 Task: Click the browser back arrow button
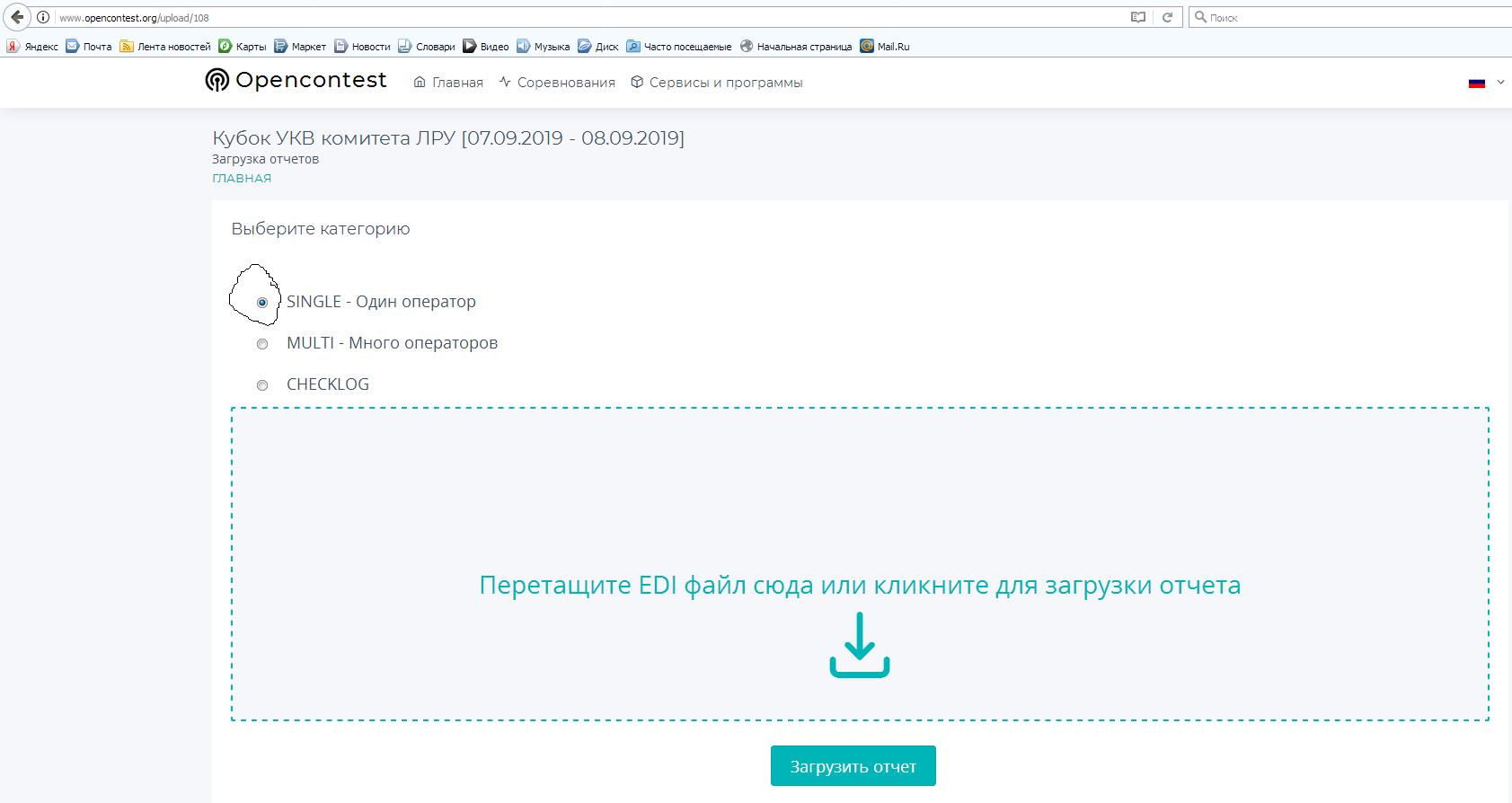[17, 17]
